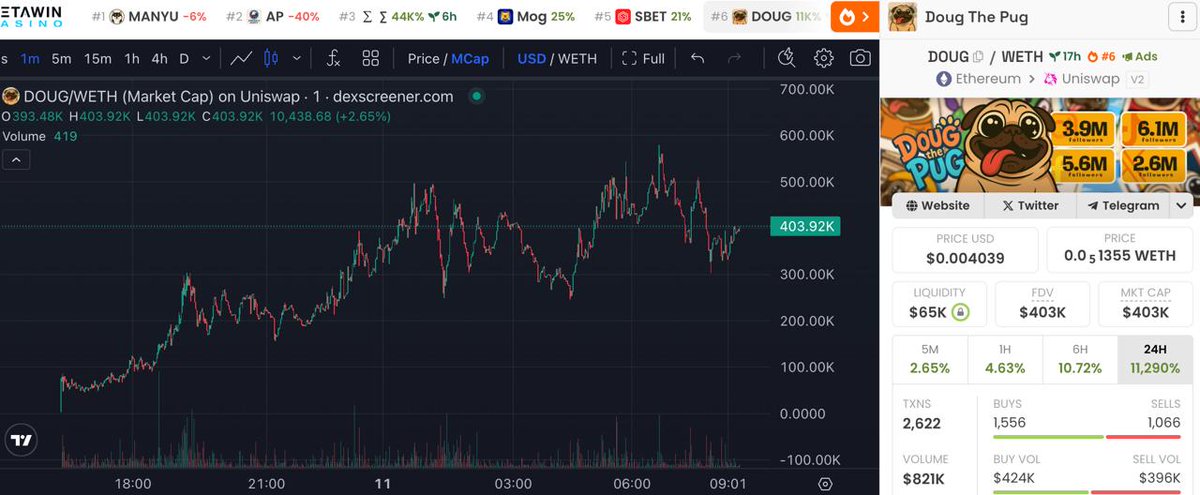The image size is (1200, 495).
Task: Set chart currency to USD
Action: [531, 58]
